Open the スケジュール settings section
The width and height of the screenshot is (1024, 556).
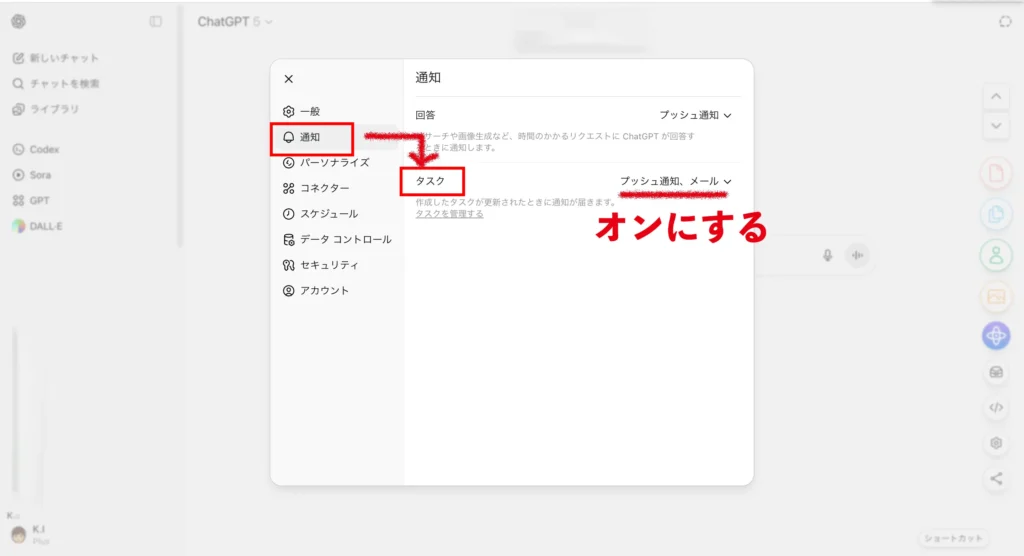[337, 214]
